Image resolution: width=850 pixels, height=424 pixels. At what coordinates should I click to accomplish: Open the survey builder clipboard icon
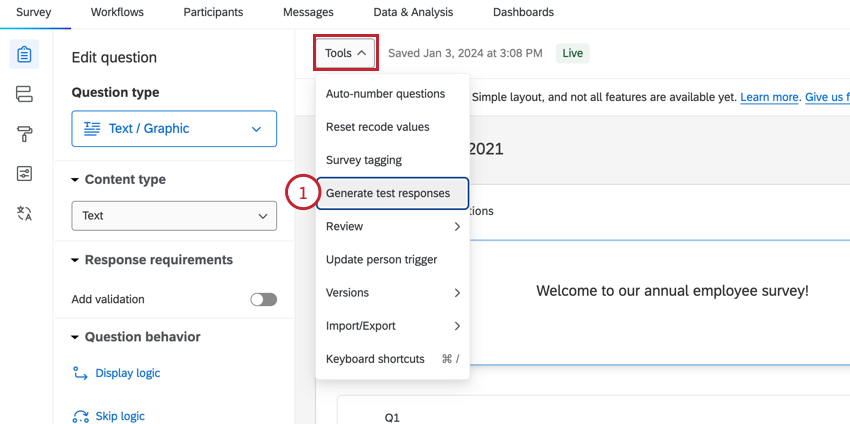[25, 54]
